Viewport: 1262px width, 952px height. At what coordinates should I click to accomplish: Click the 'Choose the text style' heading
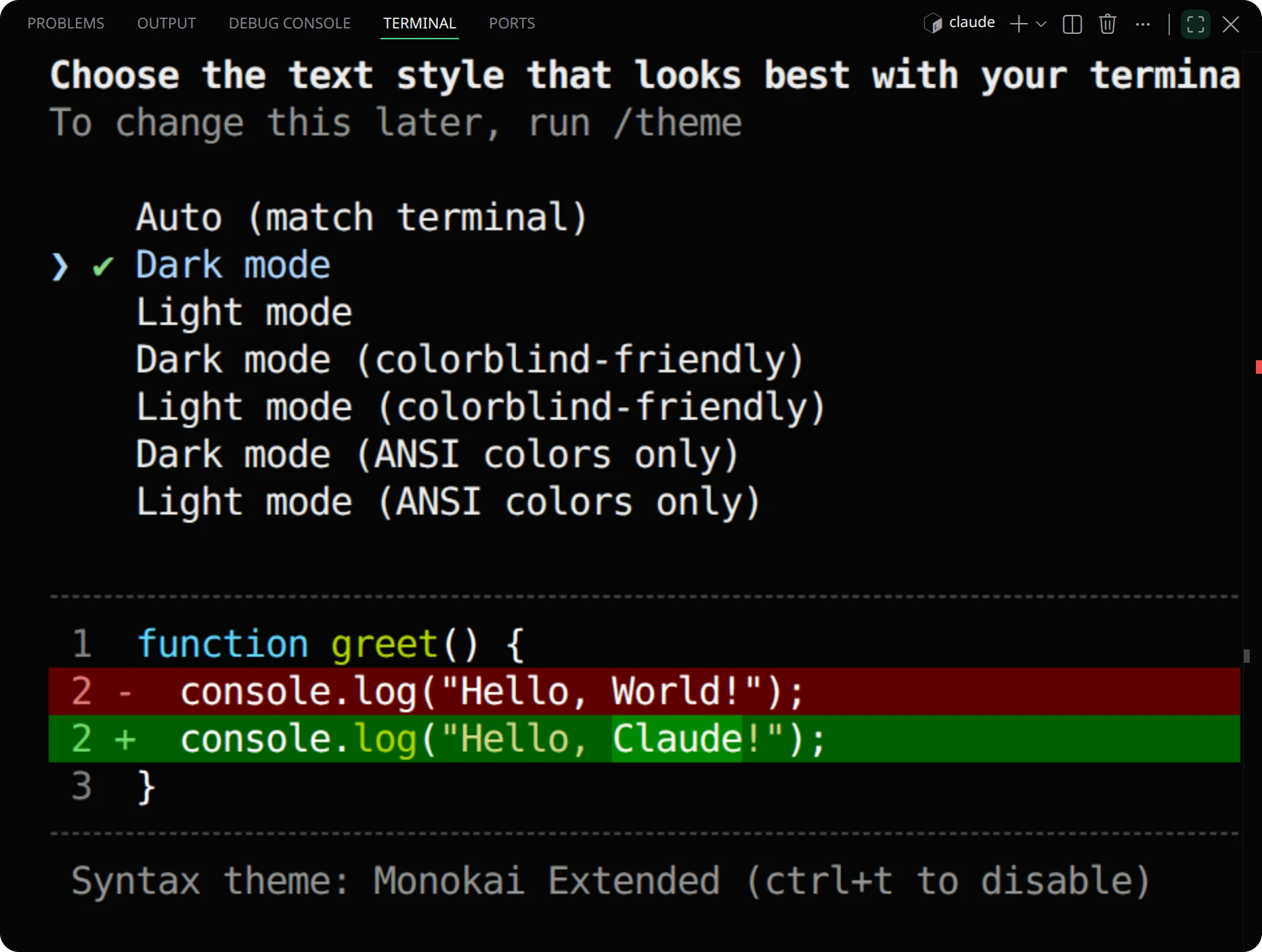coord(645,74)
